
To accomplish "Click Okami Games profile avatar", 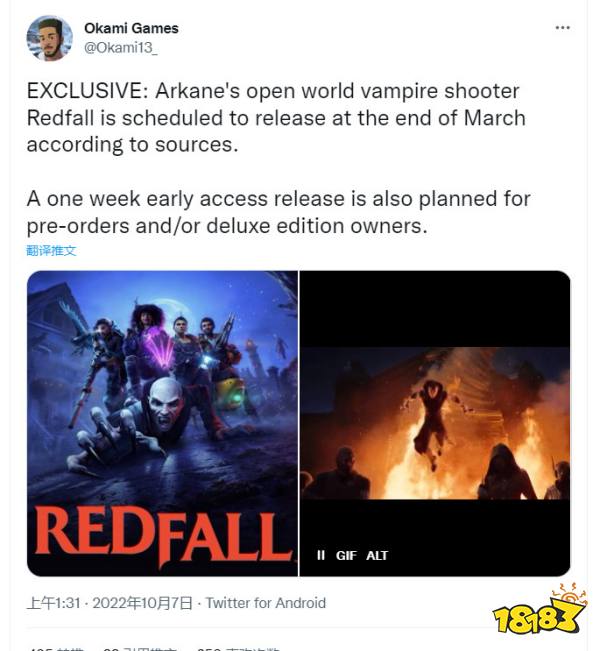I will [x=49, y=38].
